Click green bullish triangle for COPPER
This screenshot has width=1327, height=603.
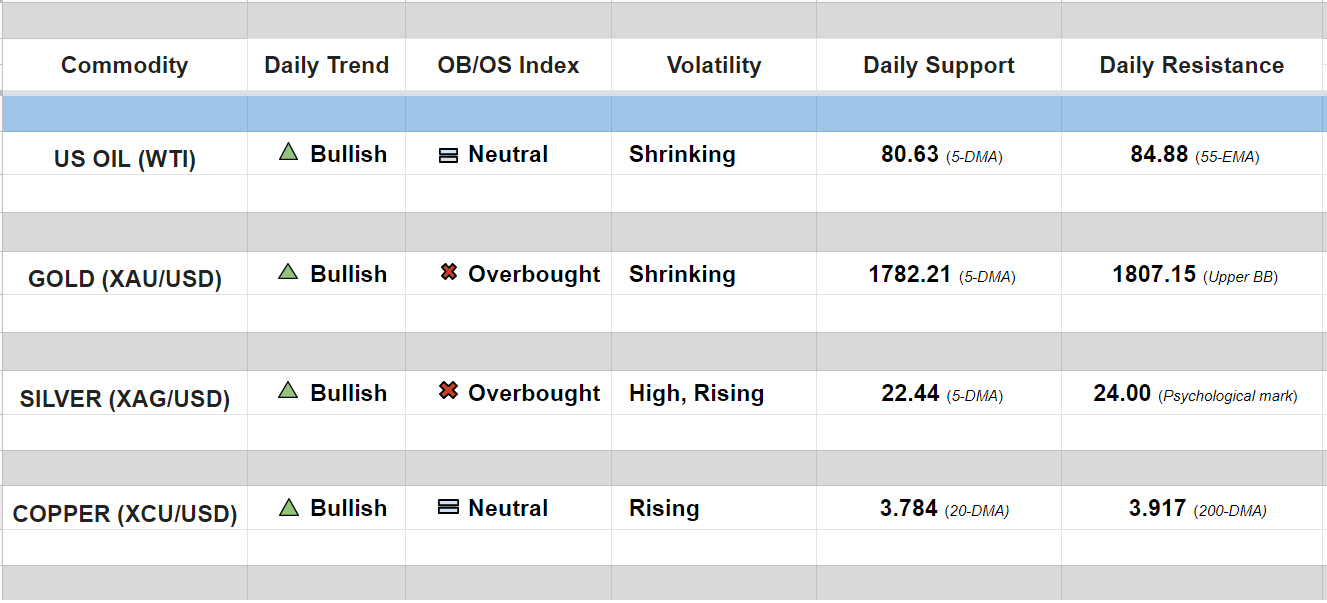click(288, 507)
